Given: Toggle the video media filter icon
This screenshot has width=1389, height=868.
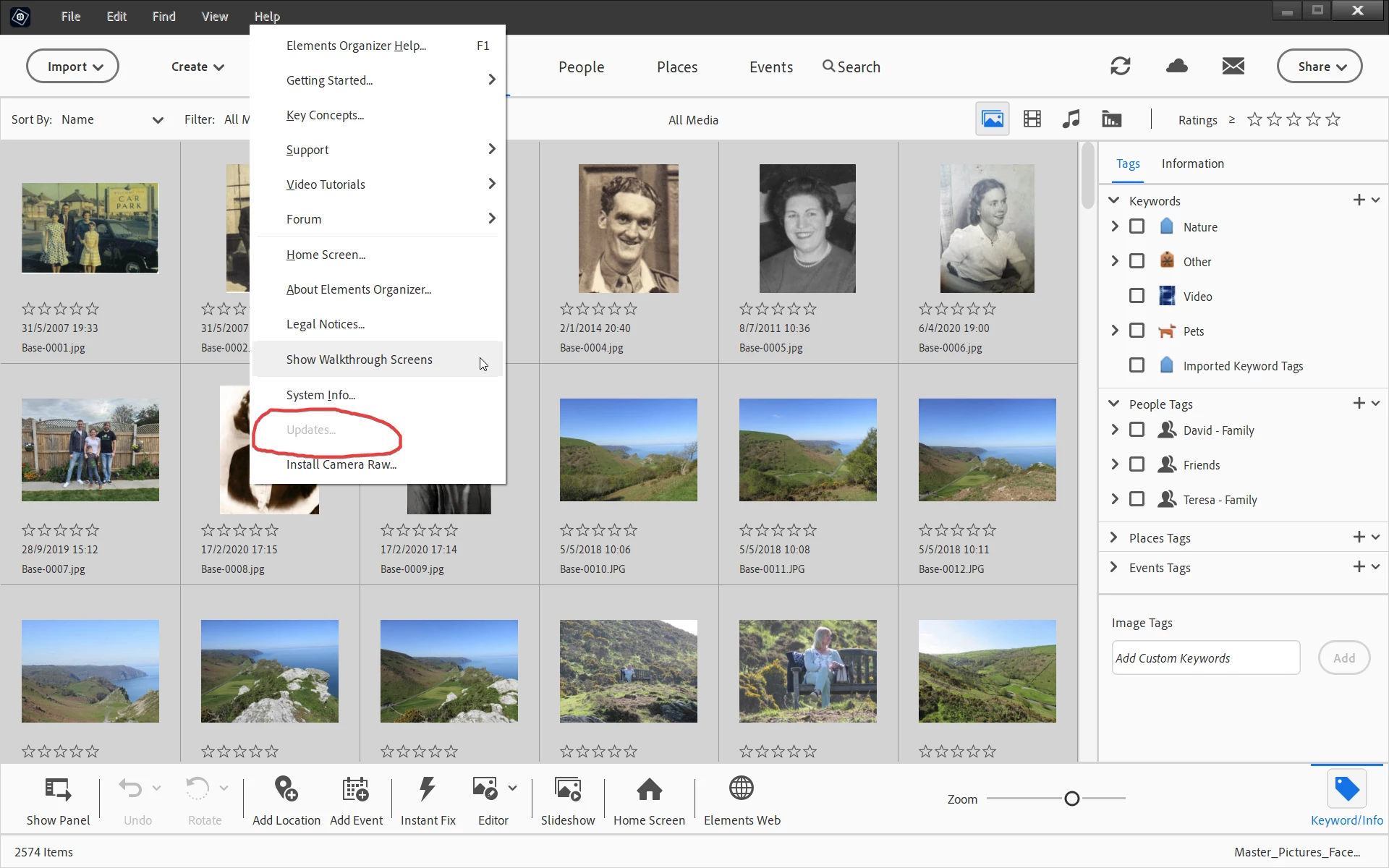Looking at the screenshot, I should click(x=1032, y=119).
